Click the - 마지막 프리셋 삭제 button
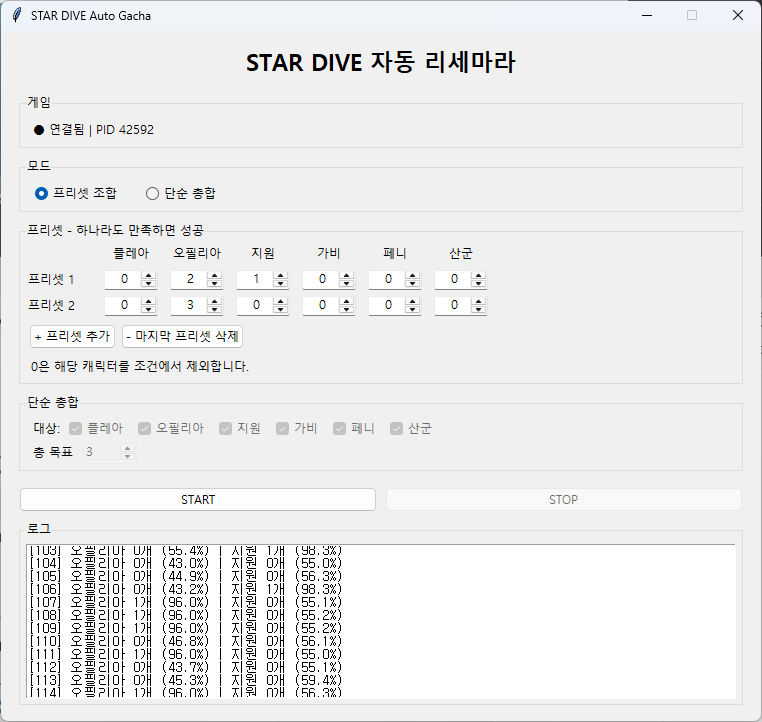The image size is (762, 722). pyautogui.click(x=182, y=336)
